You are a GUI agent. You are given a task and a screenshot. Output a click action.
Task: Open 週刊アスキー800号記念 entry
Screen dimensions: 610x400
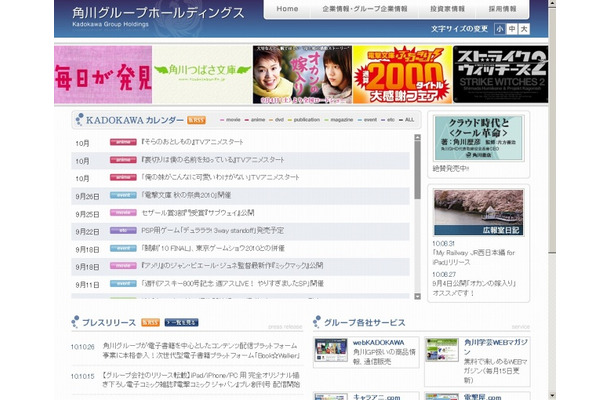coord(232,283)
